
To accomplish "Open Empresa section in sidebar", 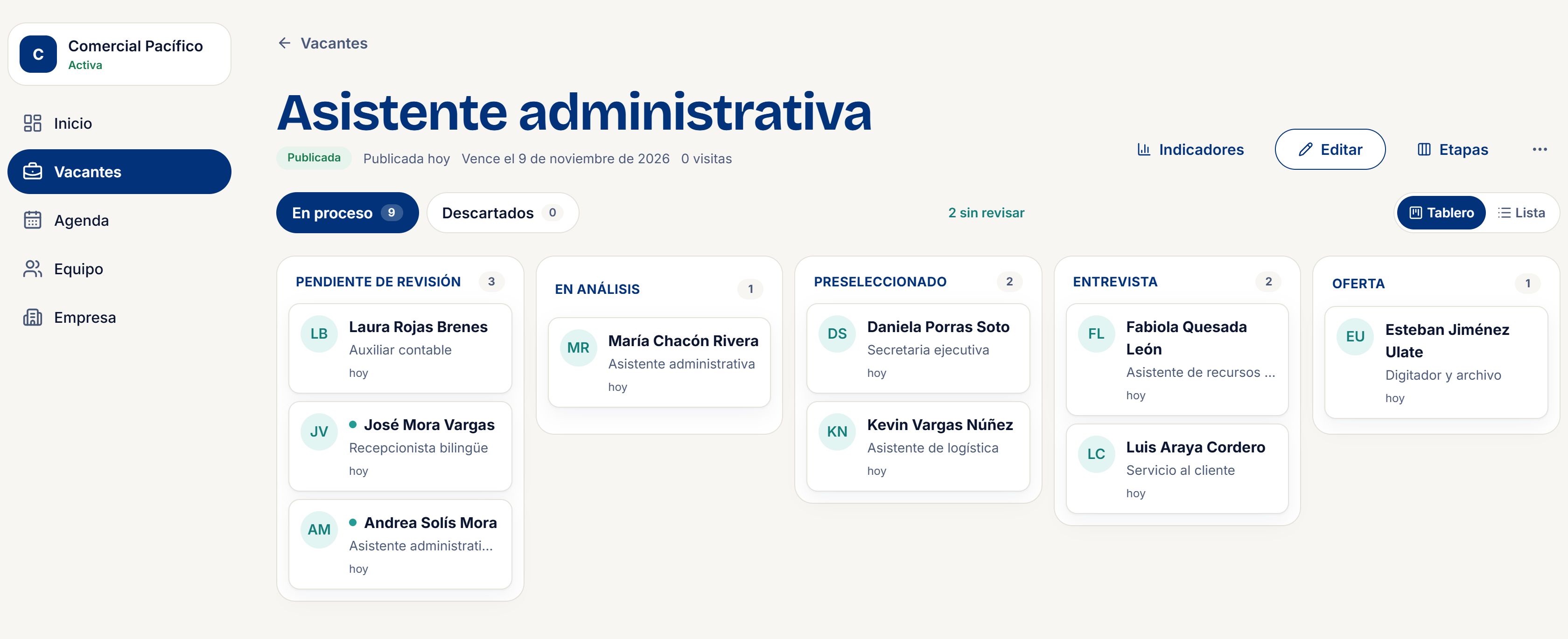I will click(x=119, y=317).
